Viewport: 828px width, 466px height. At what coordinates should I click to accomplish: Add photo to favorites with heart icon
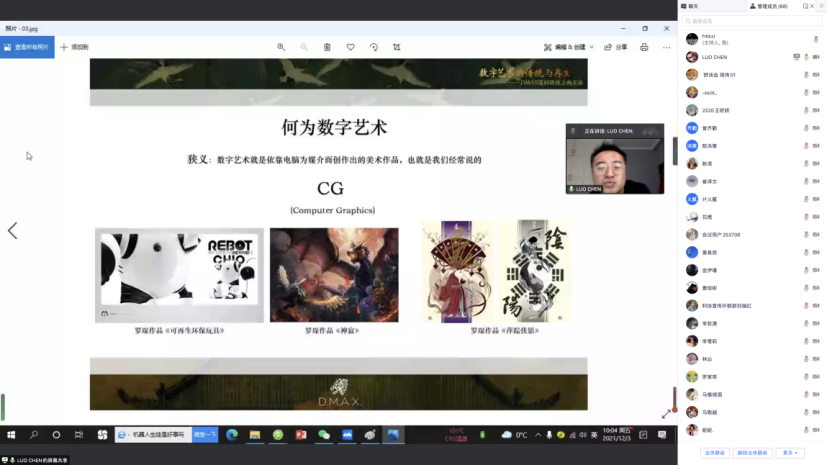350,47
